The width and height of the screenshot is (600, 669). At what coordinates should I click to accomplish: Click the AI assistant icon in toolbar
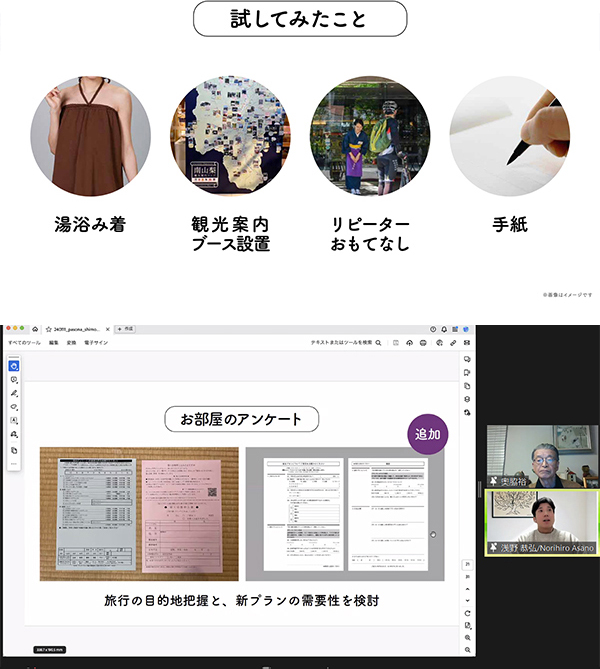click(x=440, y=343)
